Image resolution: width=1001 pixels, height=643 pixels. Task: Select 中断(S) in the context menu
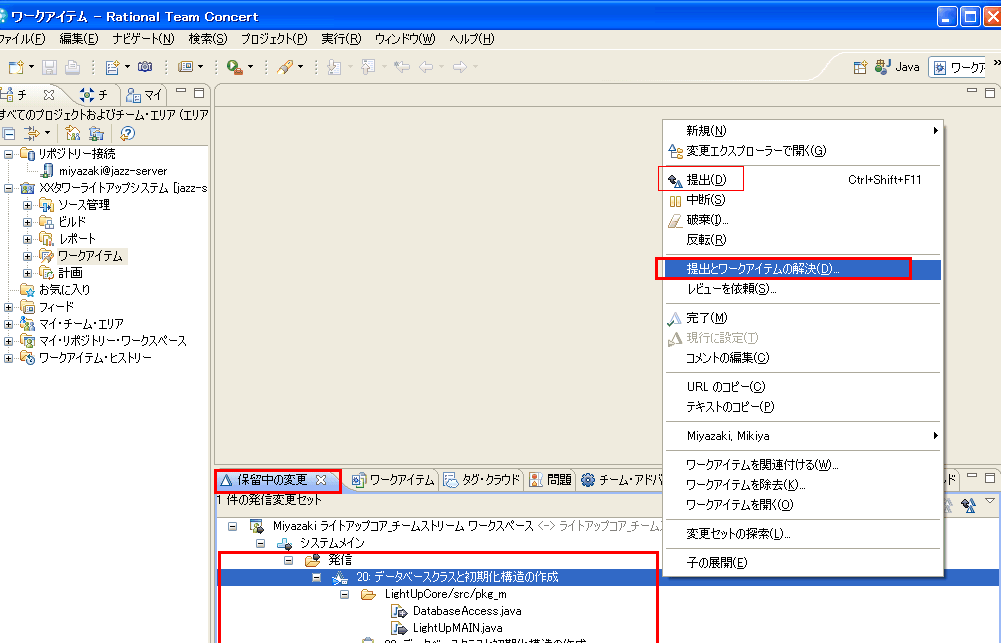[802, 200]
